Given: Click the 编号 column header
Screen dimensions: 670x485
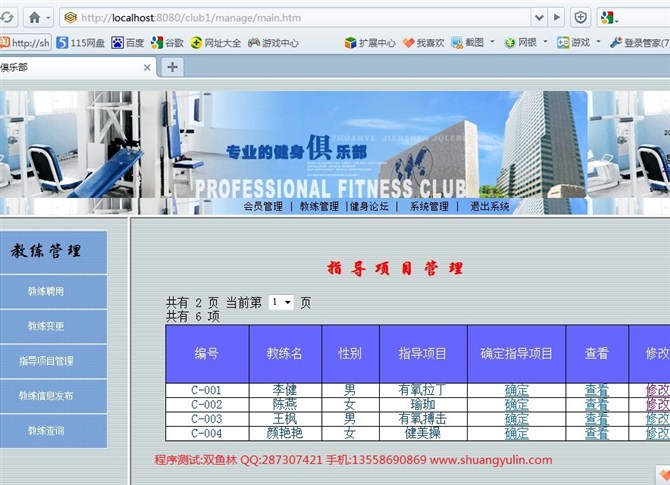Looking at the screenshot, I should (x=207, y=354).
